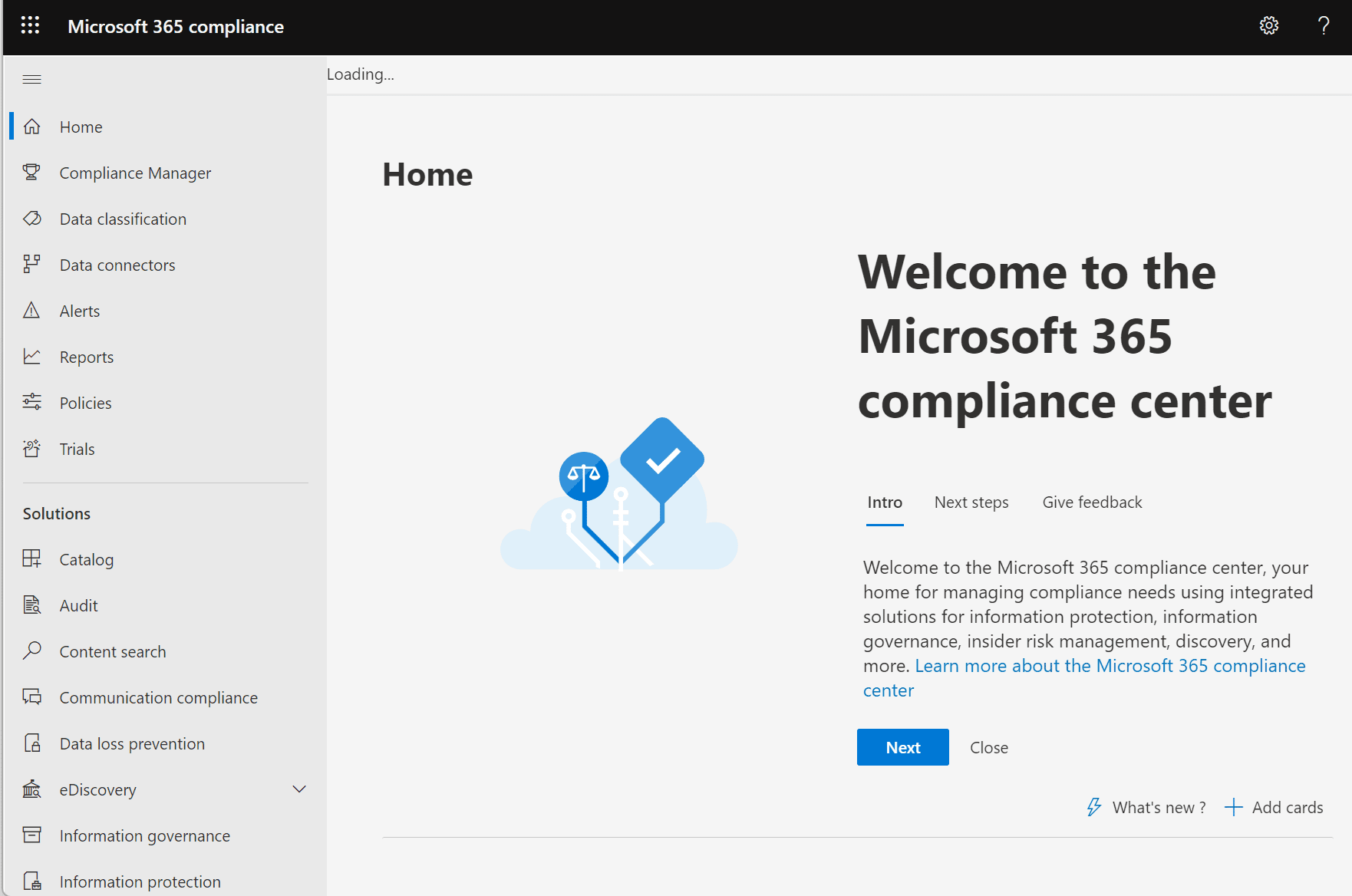Open What's new lightning link

[1146, 808]
